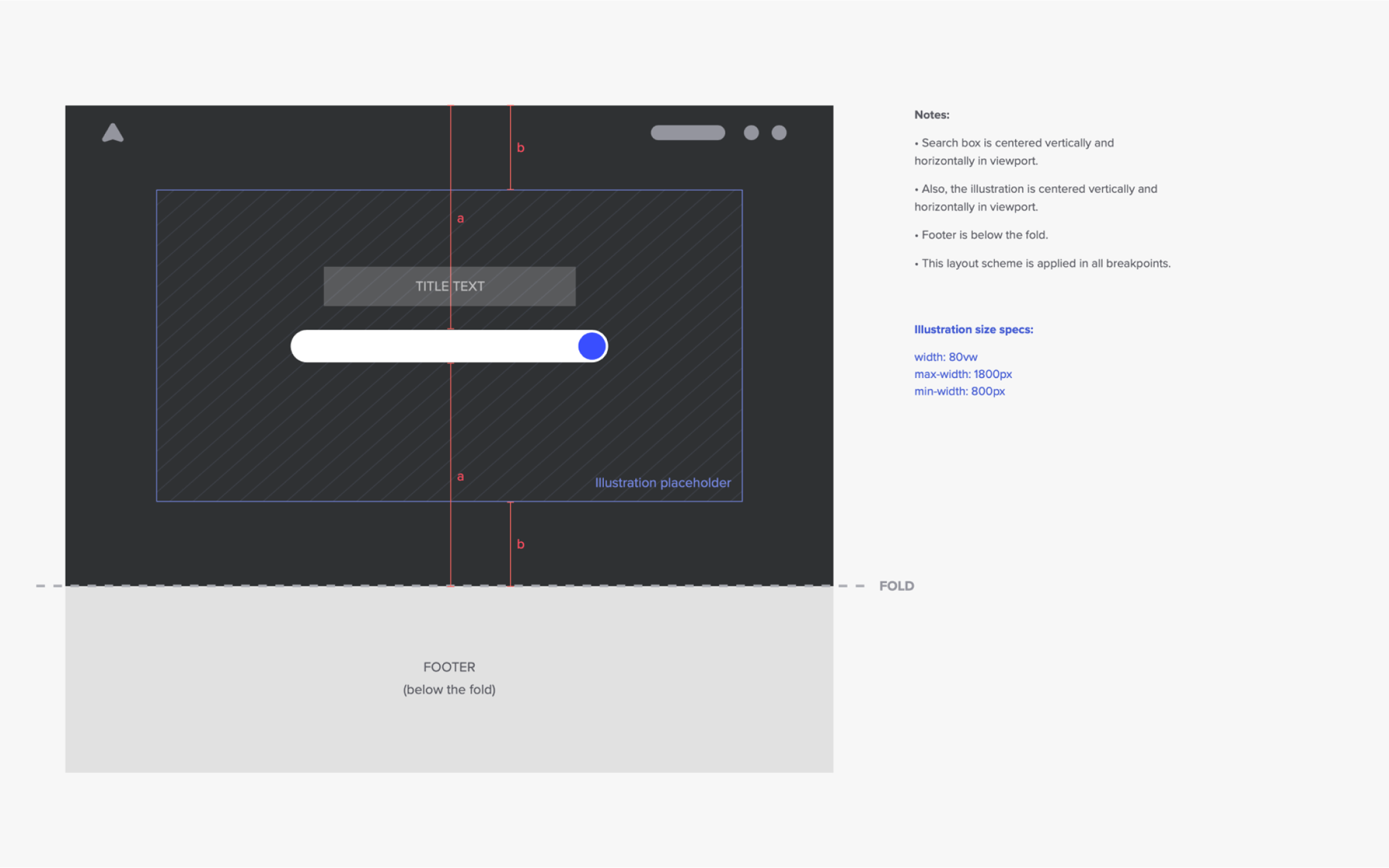Click the 'FOOTER' text
Viewport: 1389px width, 868px height.
449,667
